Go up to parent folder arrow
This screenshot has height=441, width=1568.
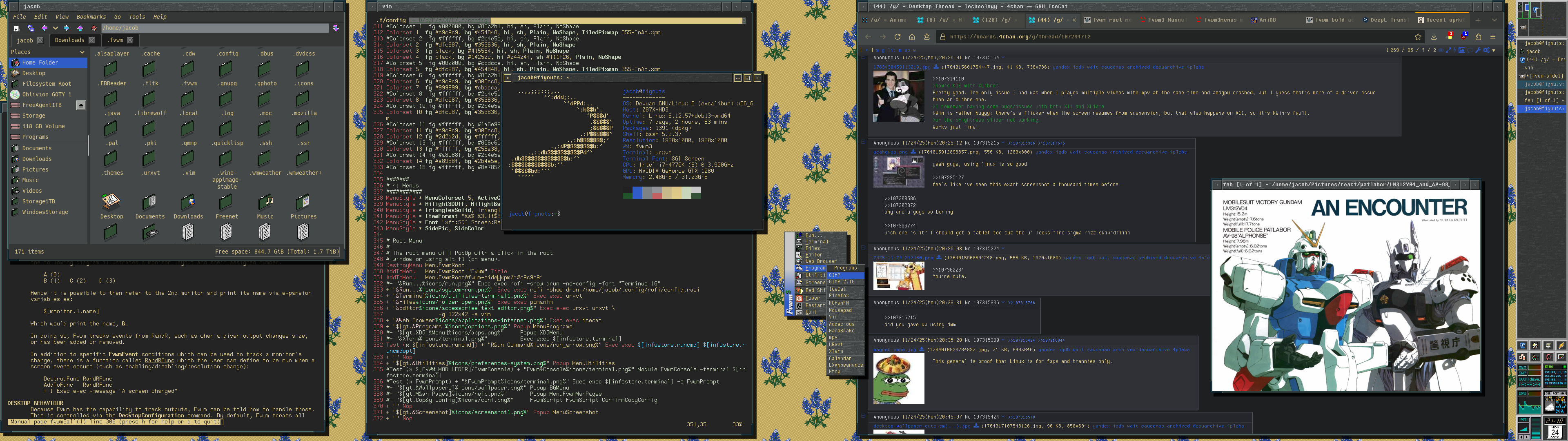80,28
